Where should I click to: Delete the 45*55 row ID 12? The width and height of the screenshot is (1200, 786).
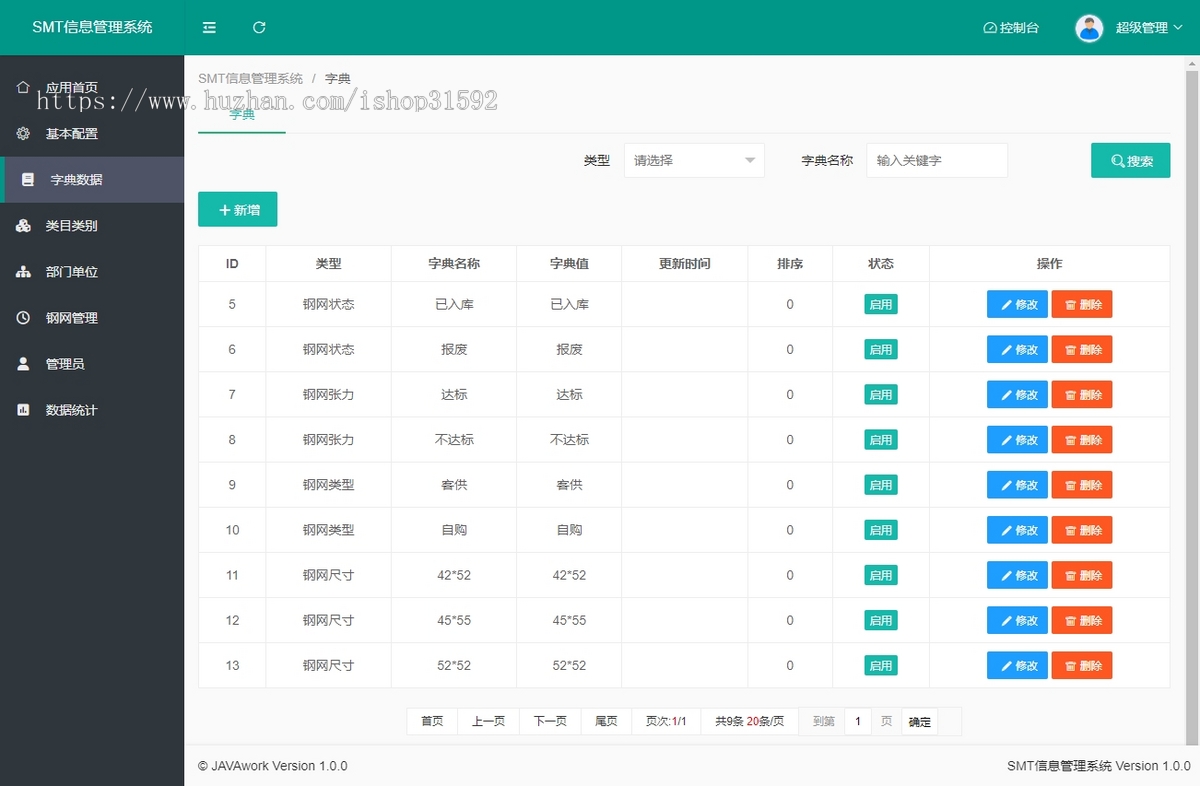click(x=1082, y=620)
